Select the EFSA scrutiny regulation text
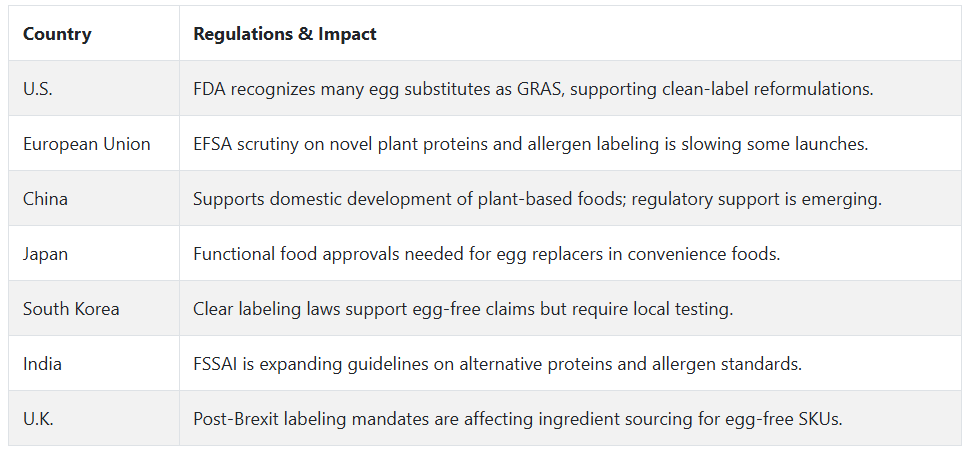This screenshot has height=450, width=967. (530, 144)
